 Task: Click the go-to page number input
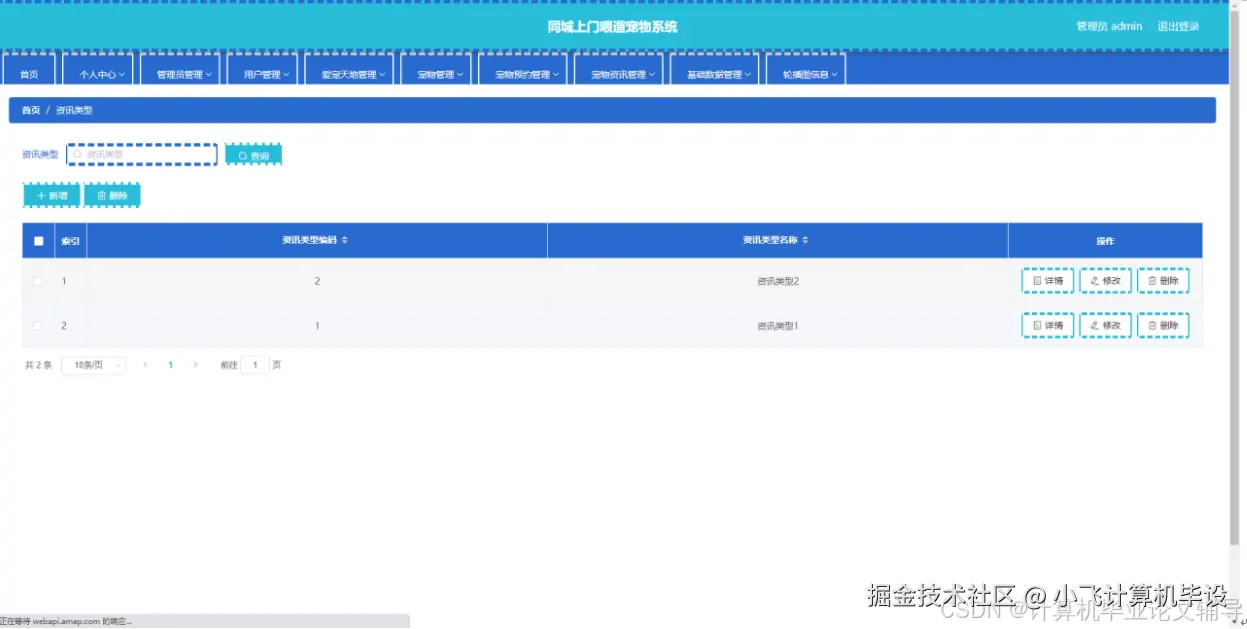coord(255,365)
